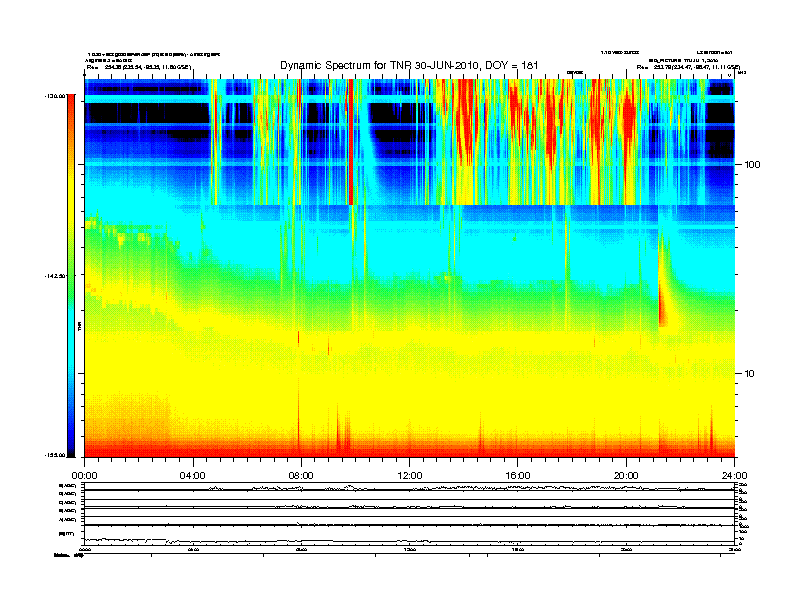
Task: Click the vertical red stripe near 09:50
Action: (x=351, y=141)
